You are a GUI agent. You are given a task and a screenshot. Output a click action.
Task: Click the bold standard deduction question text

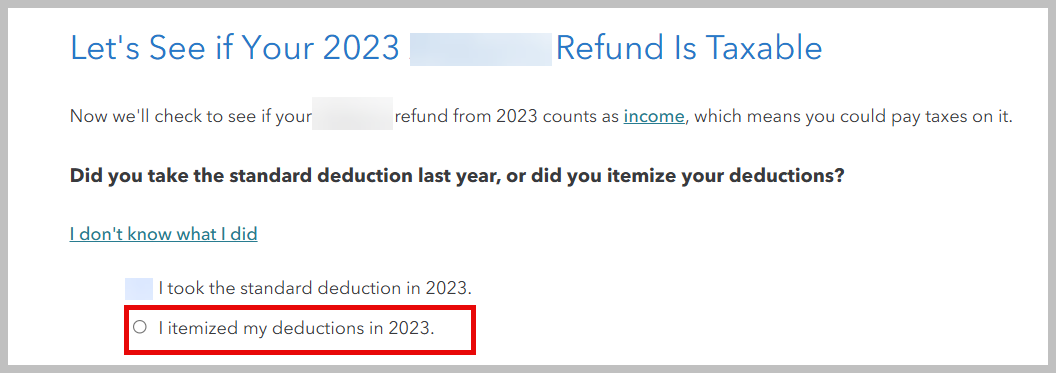[457, 176]
